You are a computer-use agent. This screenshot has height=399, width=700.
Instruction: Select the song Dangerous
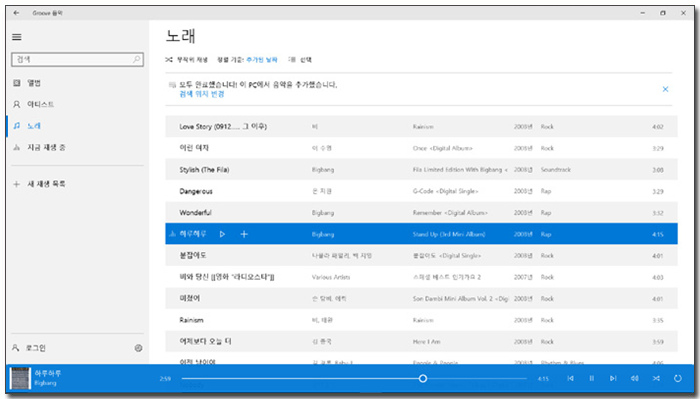point(196,191)
